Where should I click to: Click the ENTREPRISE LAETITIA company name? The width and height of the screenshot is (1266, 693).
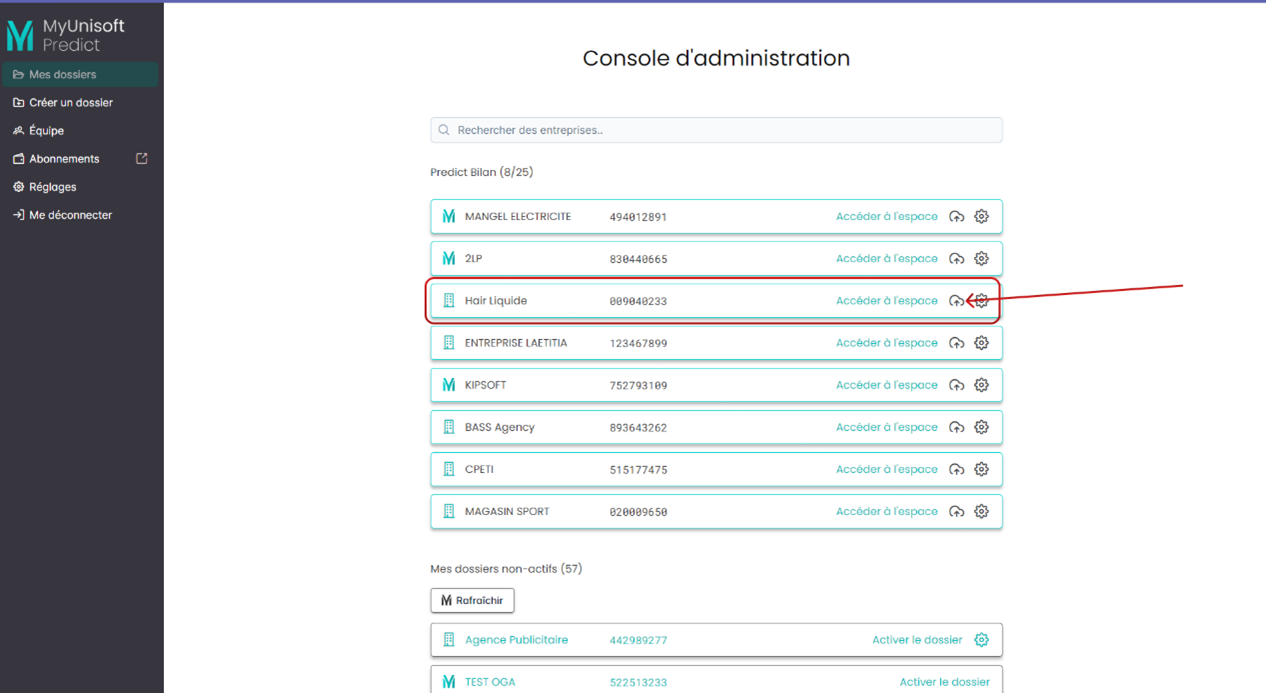[x=516, y=342]
